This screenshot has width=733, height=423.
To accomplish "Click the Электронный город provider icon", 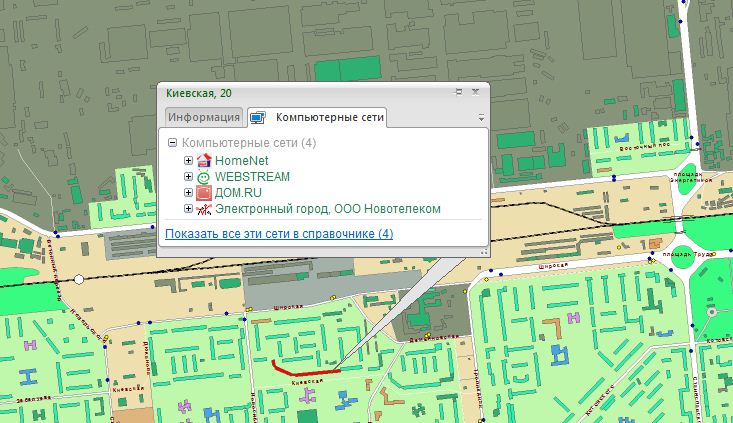I will click(204, 208).
